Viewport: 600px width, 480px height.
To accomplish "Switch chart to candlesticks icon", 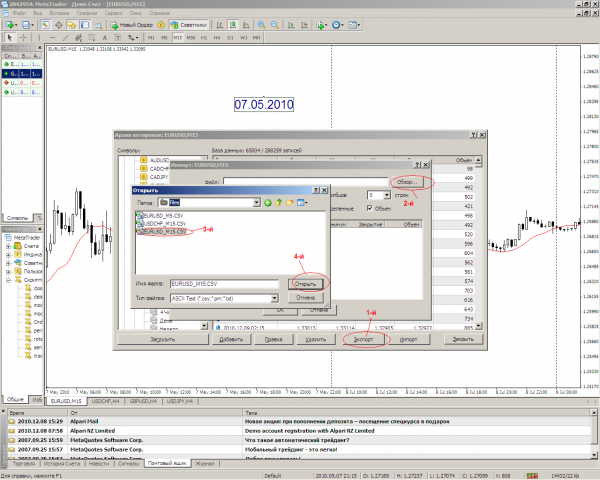I will tap(233, 25).
